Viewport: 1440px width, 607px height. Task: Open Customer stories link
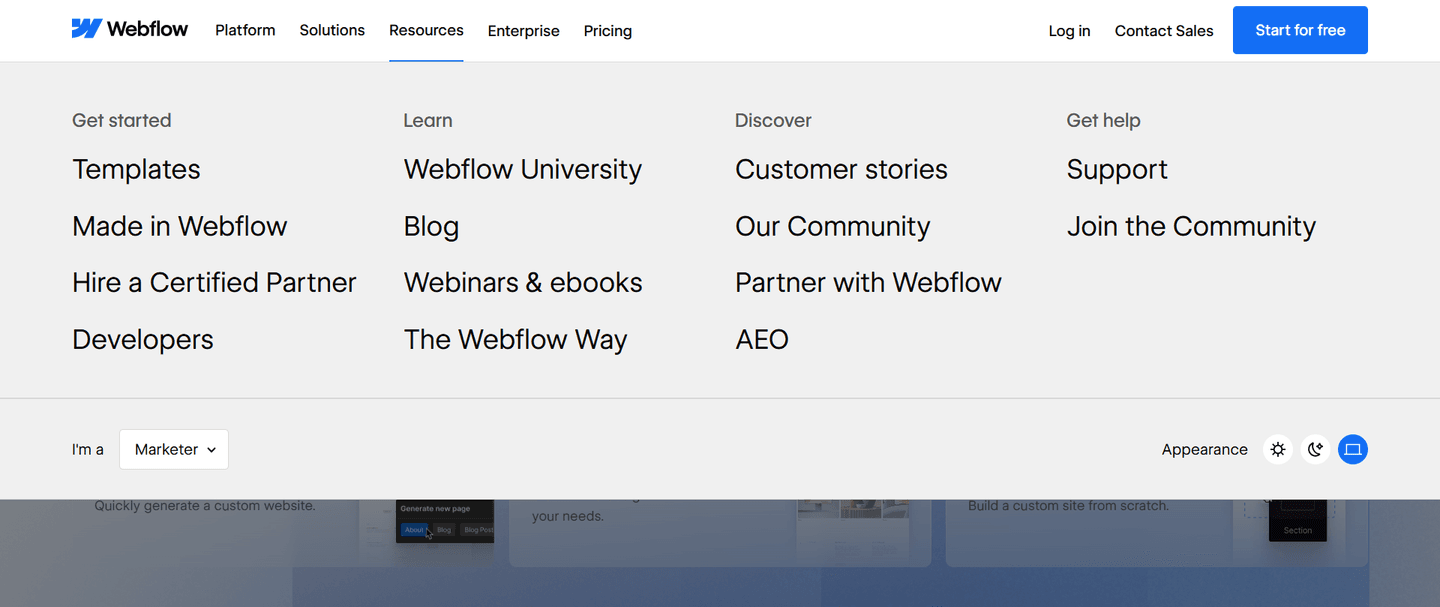coord(841,170)
